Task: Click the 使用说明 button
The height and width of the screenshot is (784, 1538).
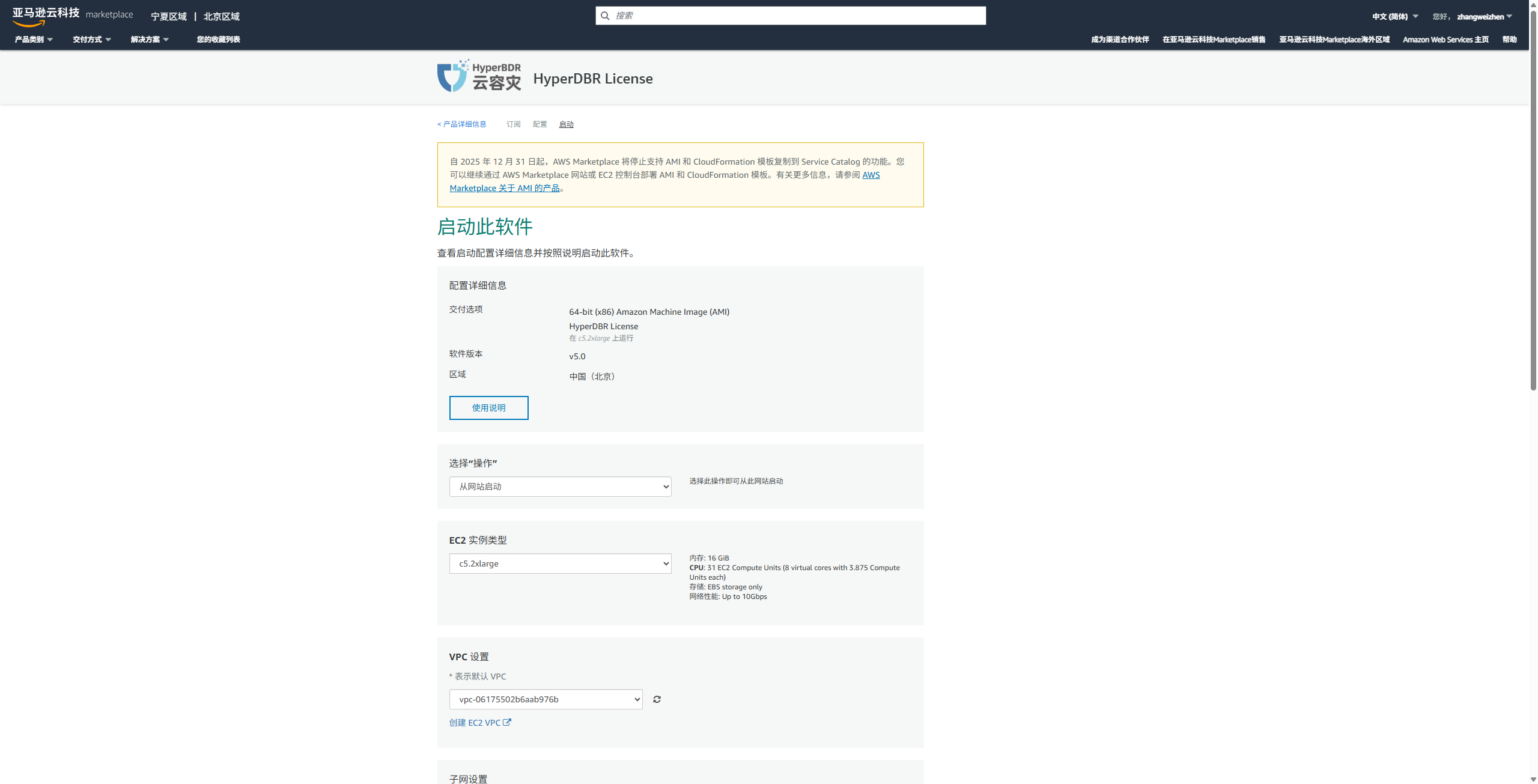Action: click(489, 408)
